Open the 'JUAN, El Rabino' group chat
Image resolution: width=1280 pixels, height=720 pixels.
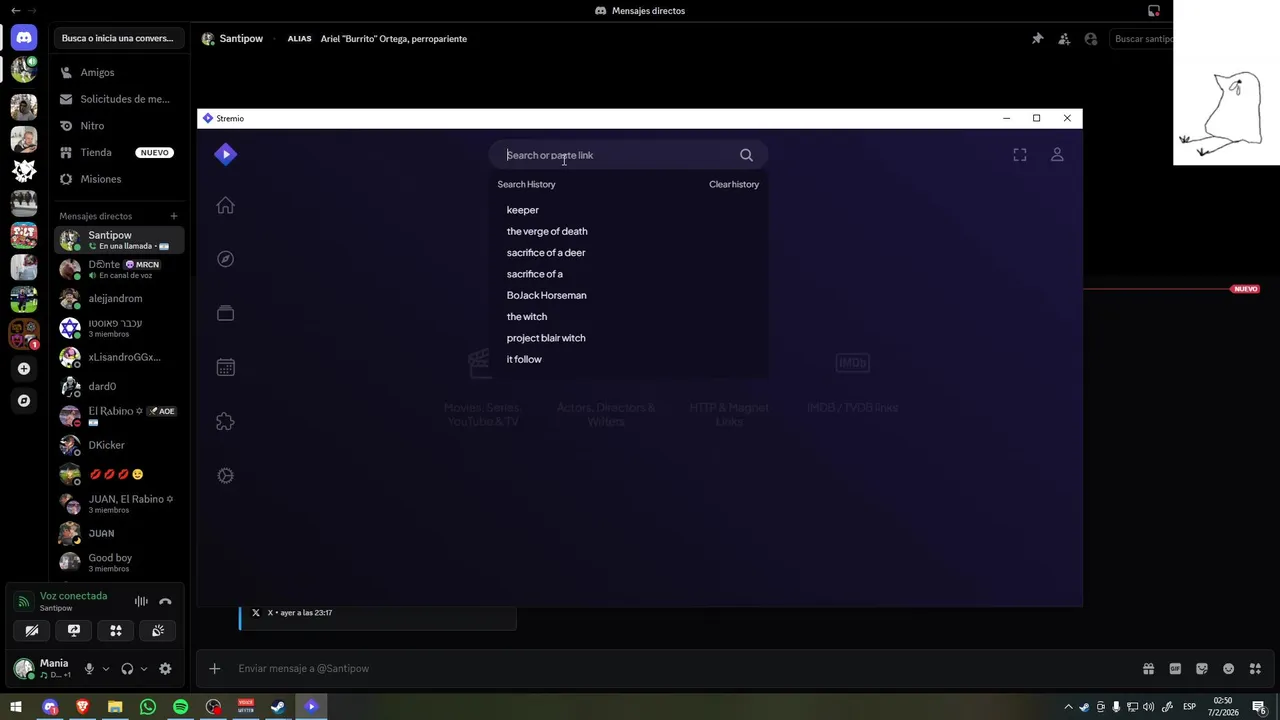click(119, 504)
